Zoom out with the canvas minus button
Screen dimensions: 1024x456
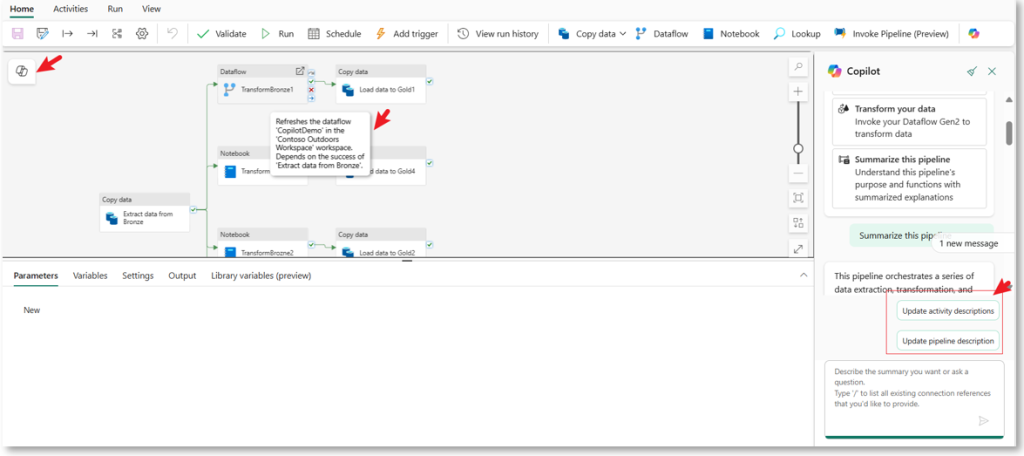pyautogui.click(x=798, y=174)
